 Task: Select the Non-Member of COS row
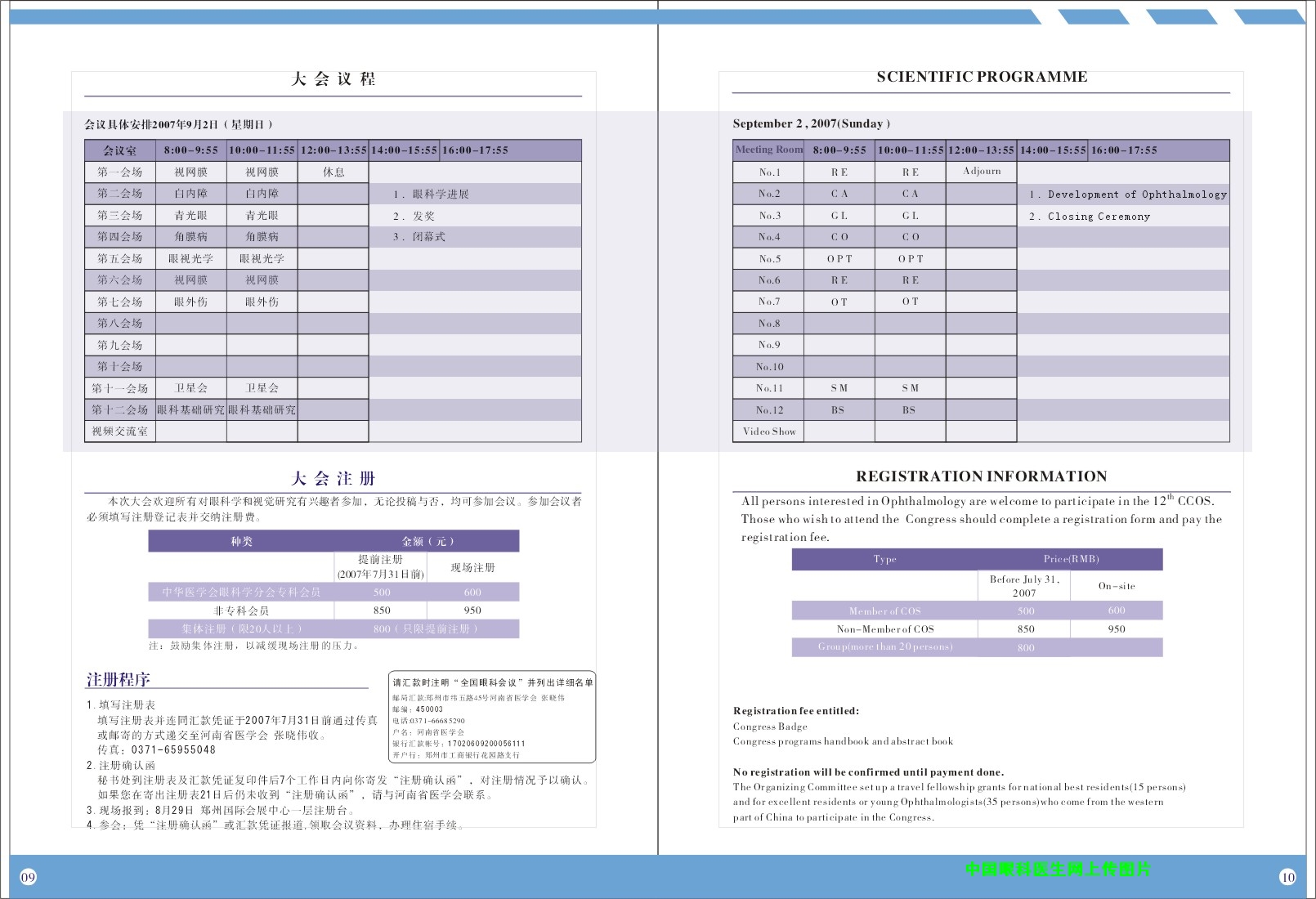pos(884,629)
